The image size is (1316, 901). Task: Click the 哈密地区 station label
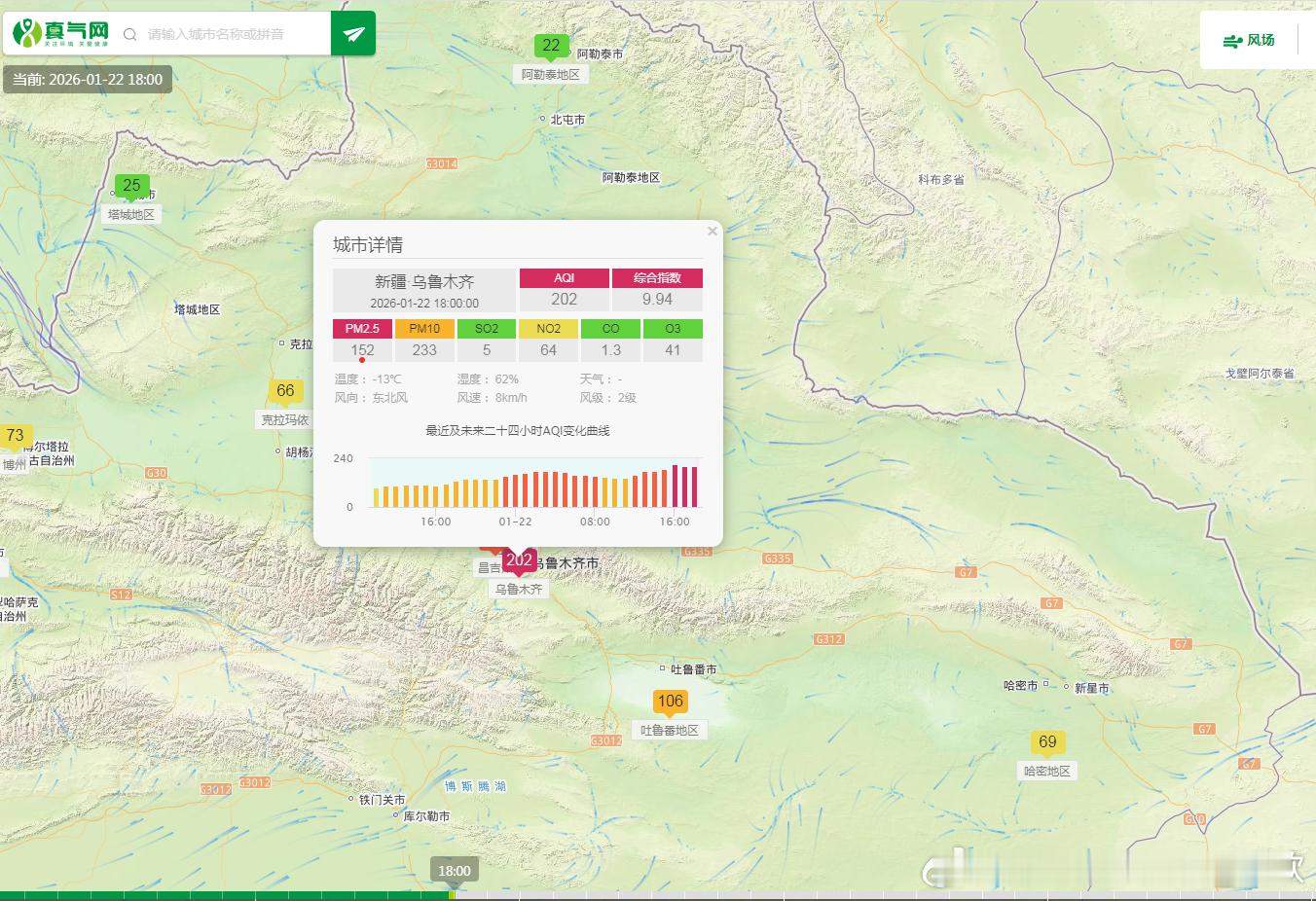tap(1047, 772)
